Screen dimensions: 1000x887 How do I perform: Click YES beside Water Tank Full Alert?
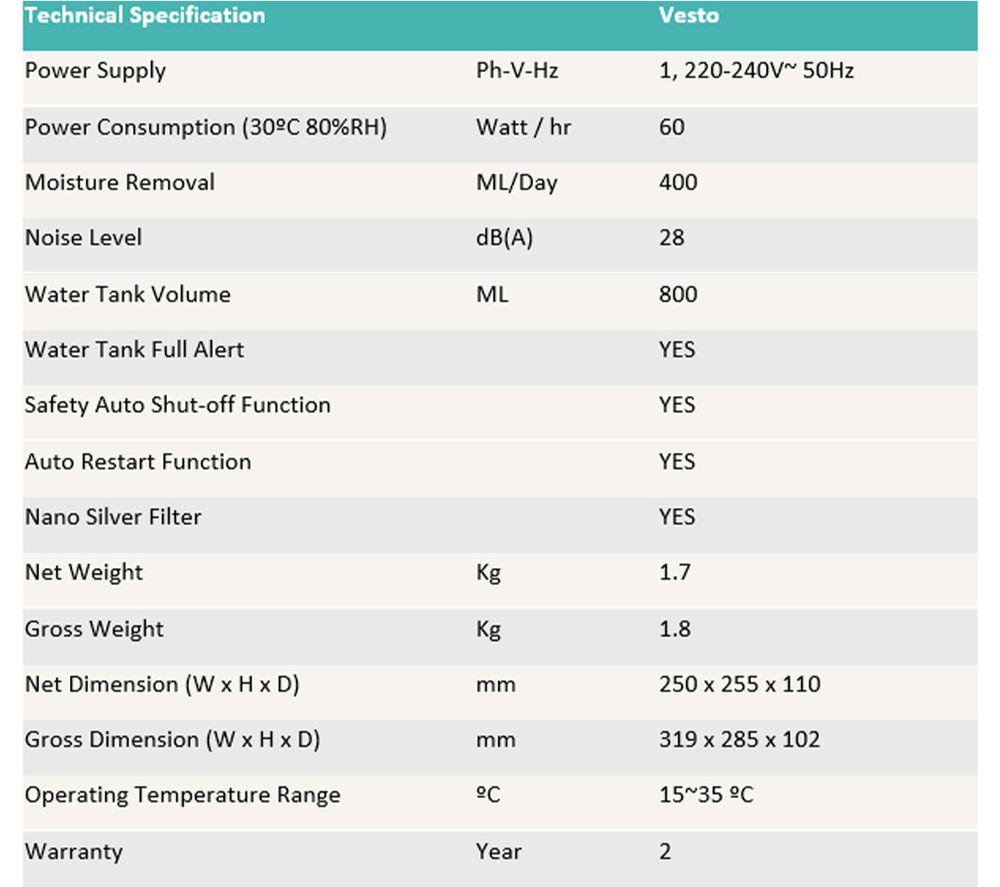(x=677, y=349)
